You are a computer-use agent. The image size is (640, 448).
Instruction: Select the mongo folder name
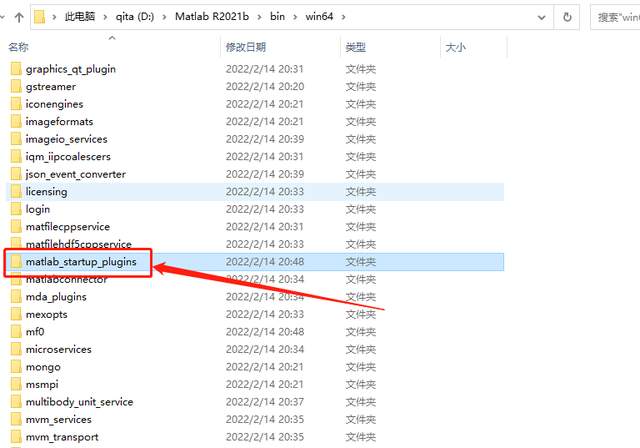[43, 367]
